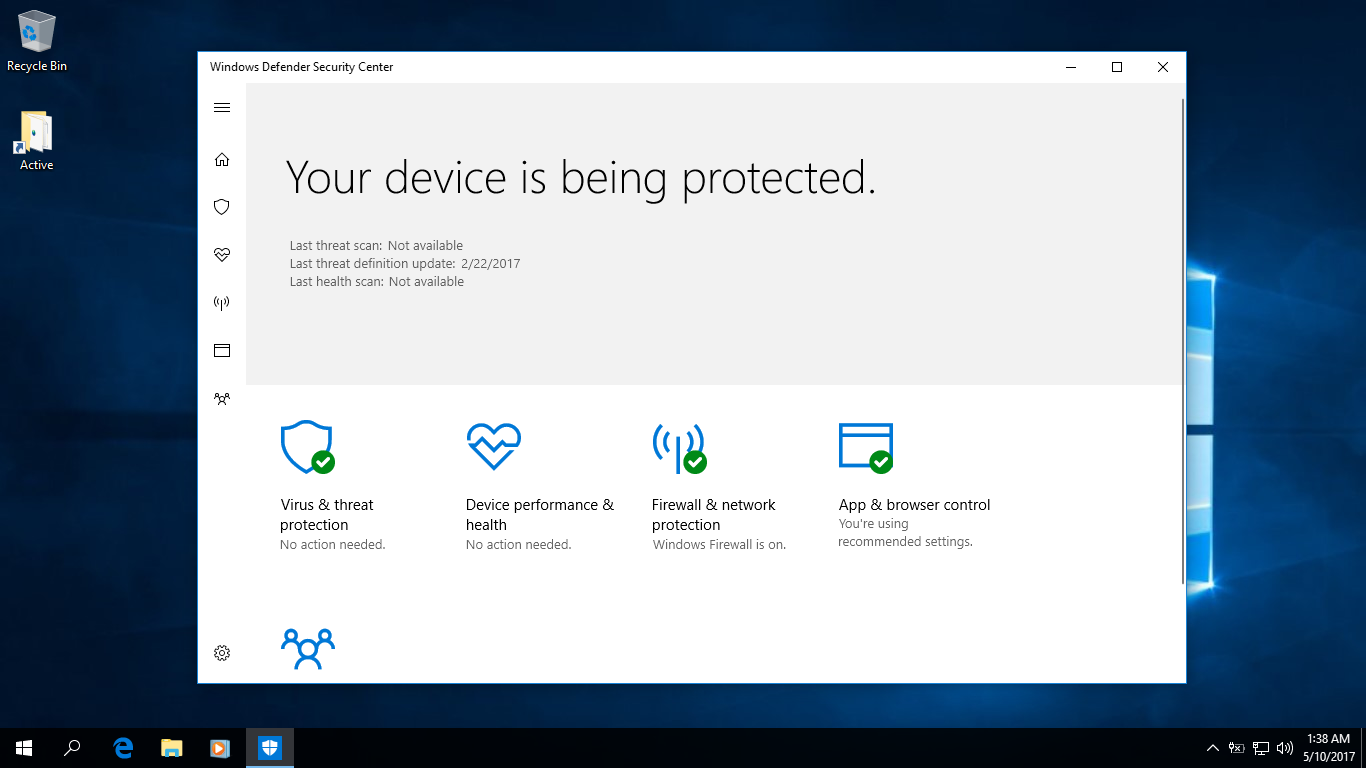Screen dimensions: 1366x768
Task: Open Virus & threat protection label
Action: 327,515
